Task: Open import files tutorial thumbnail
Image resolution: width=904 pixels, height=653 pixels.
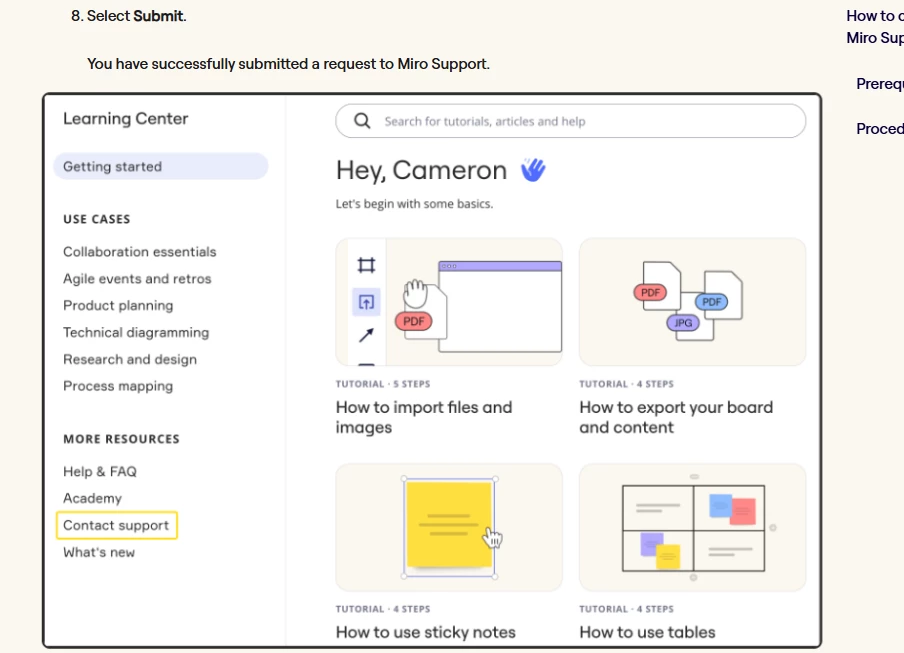Action: coord(449,302)
